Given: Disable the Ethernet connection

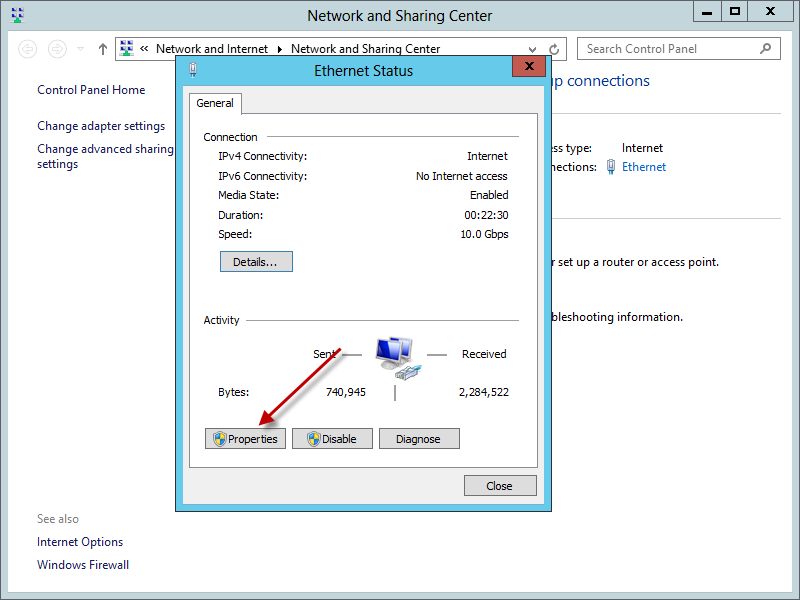Looking at the screenshot, I should click(x=332, y=439).
